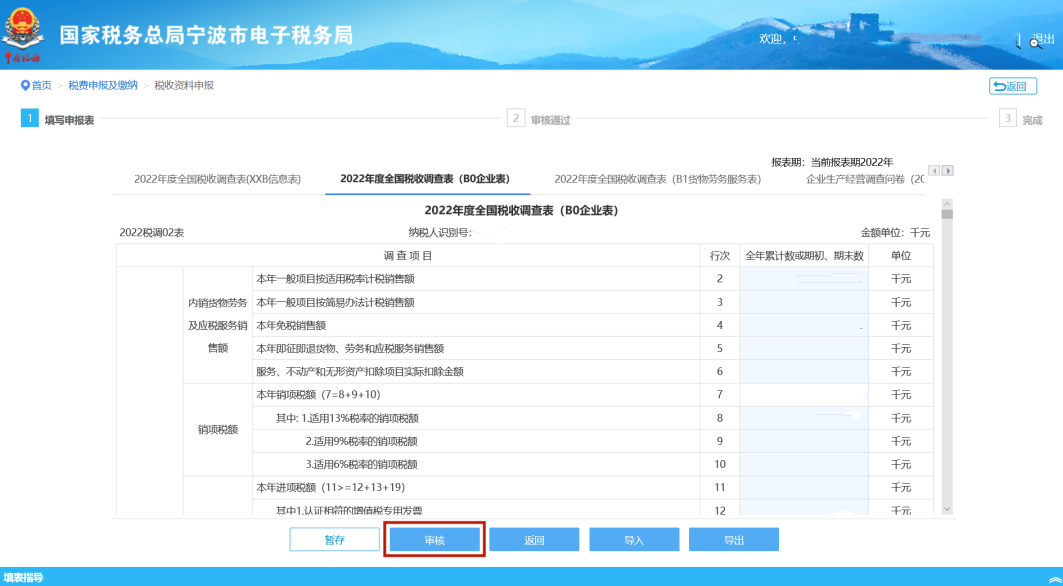Click the 导入 button
Screen dimensions: 1063x586
click(634, 540)
